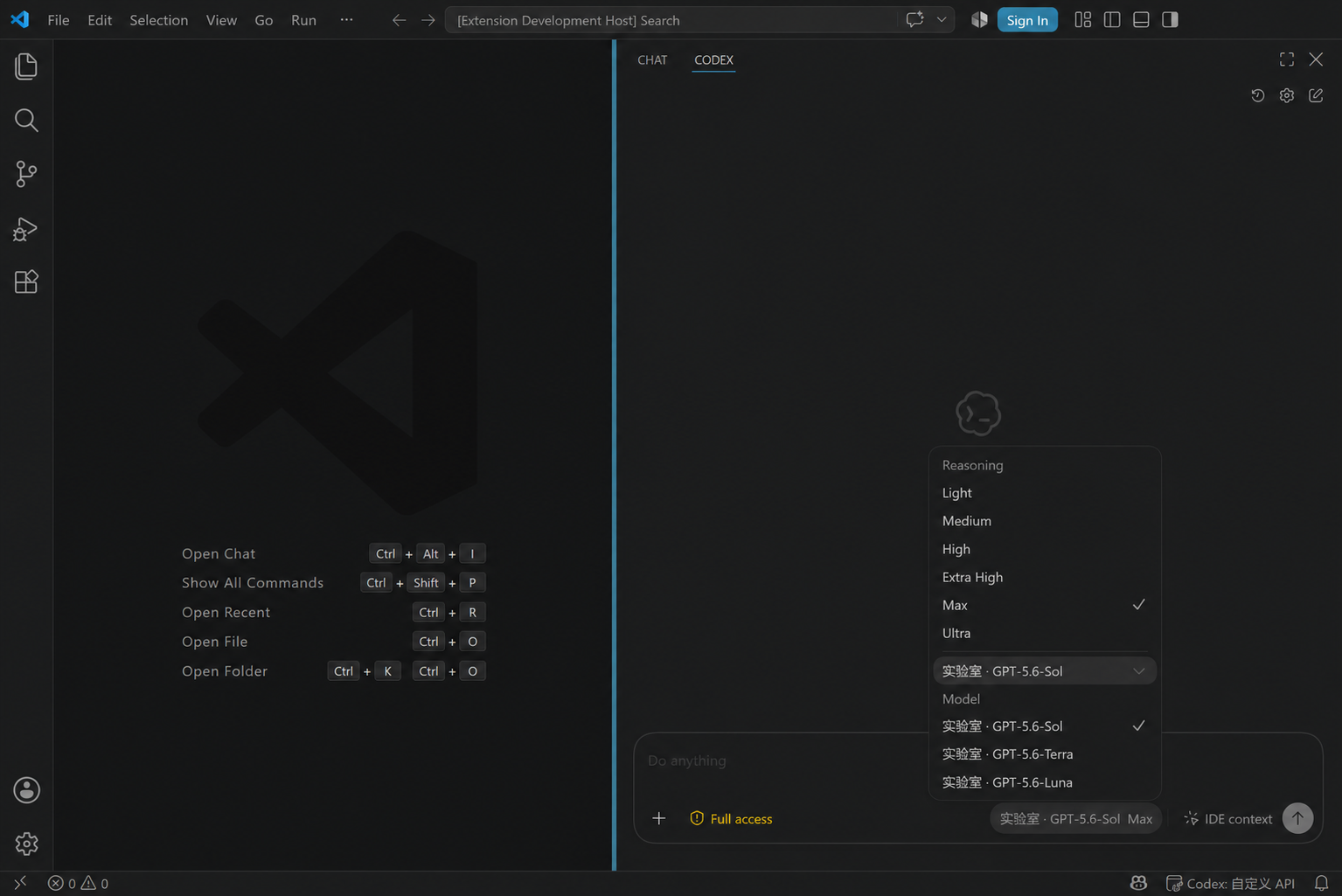Viewport: 1342px width, 896px height.
Task: Open the Run and Debug view
Action: point(26,228)
